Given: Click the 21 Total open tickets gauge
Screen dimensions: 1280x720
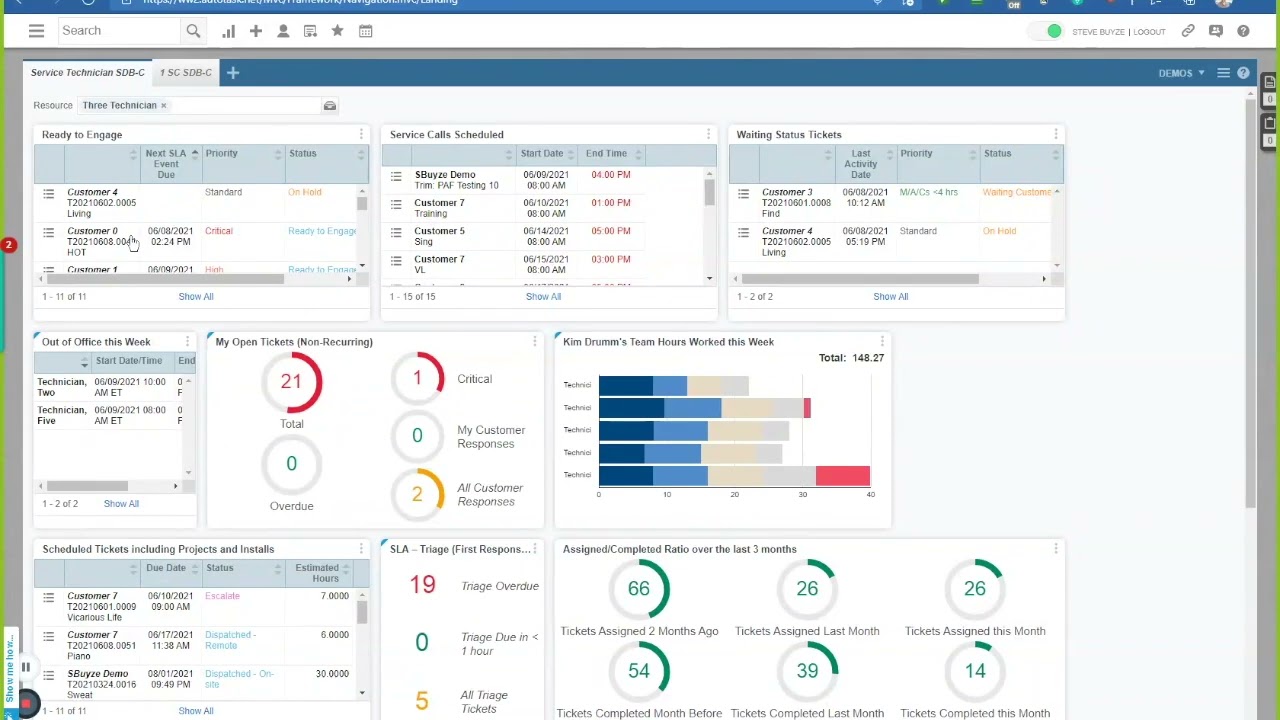Looking at the screenshot, I should pos(291,382).
